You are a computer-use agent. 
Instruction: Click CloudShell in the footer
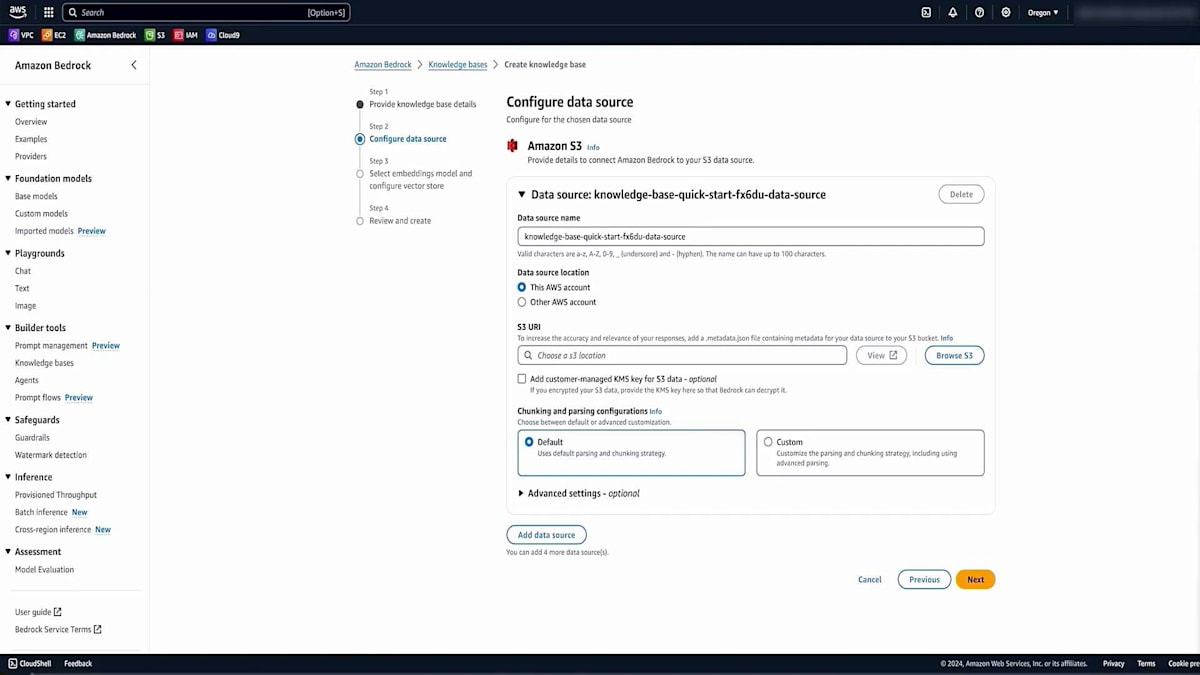click(29, 664)
